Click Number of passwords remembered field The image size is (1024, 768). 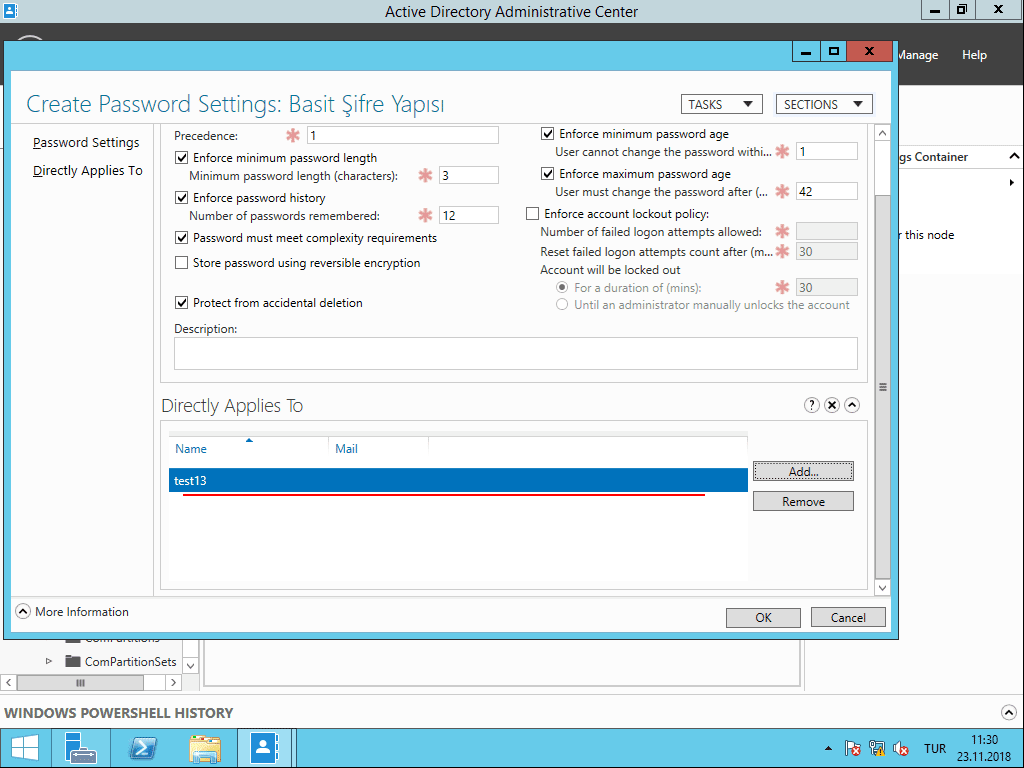coord(468,215)
